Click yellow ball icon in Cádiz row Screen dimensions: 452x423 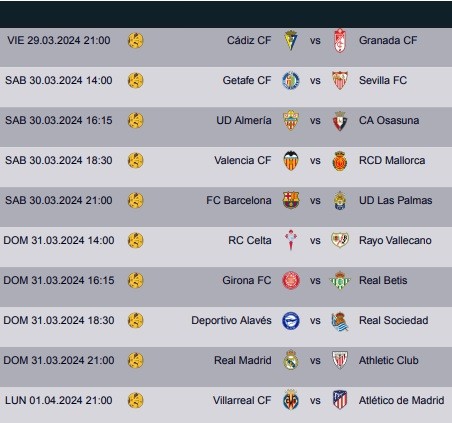(x=136, y=41)
